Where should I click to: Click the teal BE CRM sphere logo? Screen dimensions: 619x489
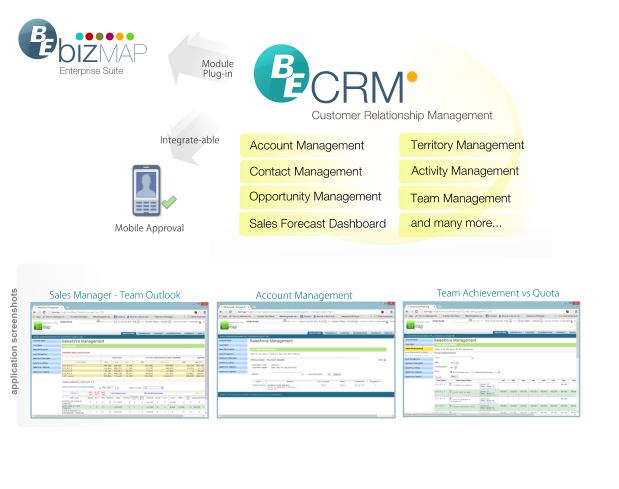pos(281,73)
